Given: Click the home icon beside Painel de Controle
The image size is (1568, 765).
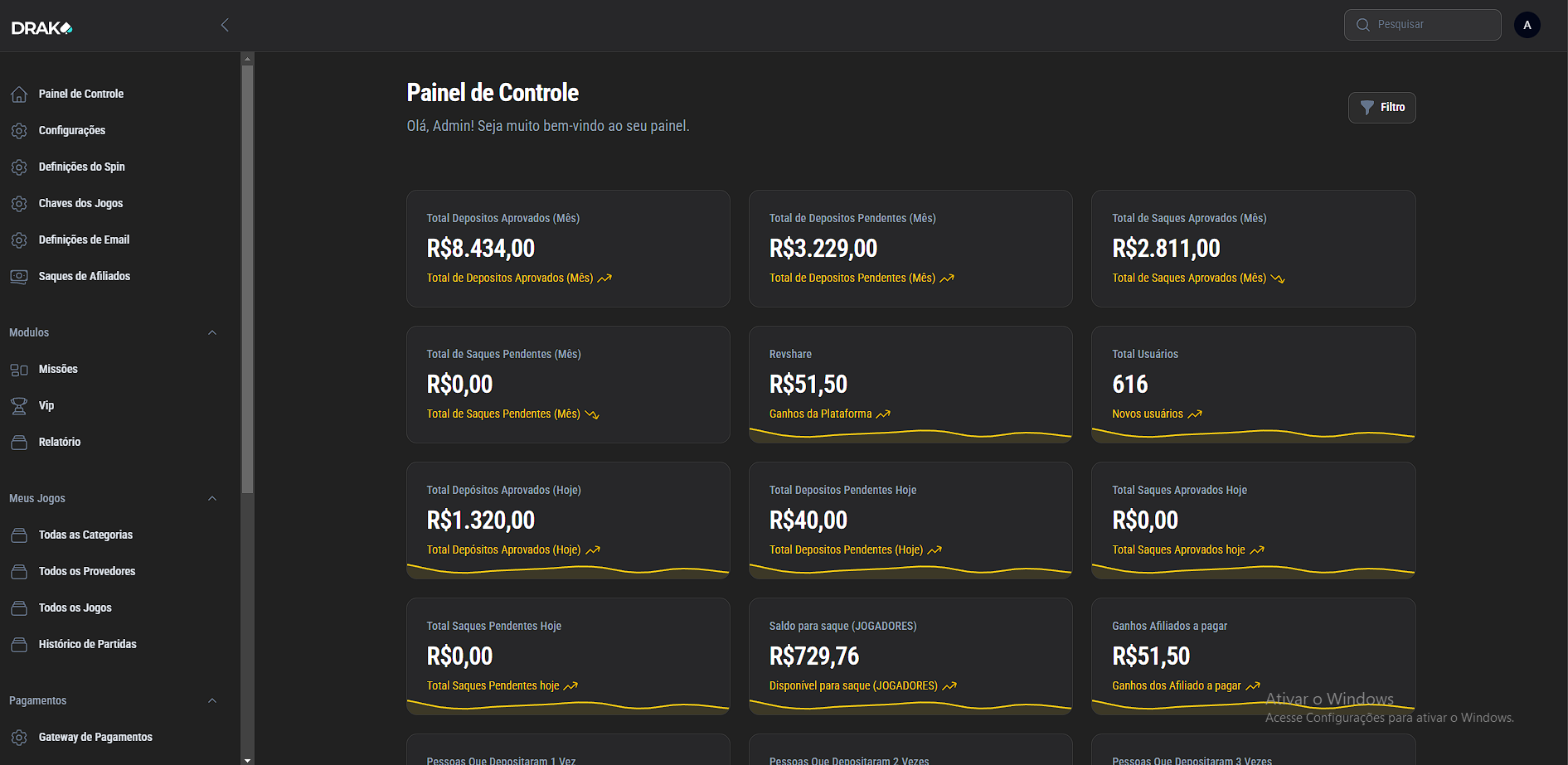Looking at the screenshot, I should (19, 94).
